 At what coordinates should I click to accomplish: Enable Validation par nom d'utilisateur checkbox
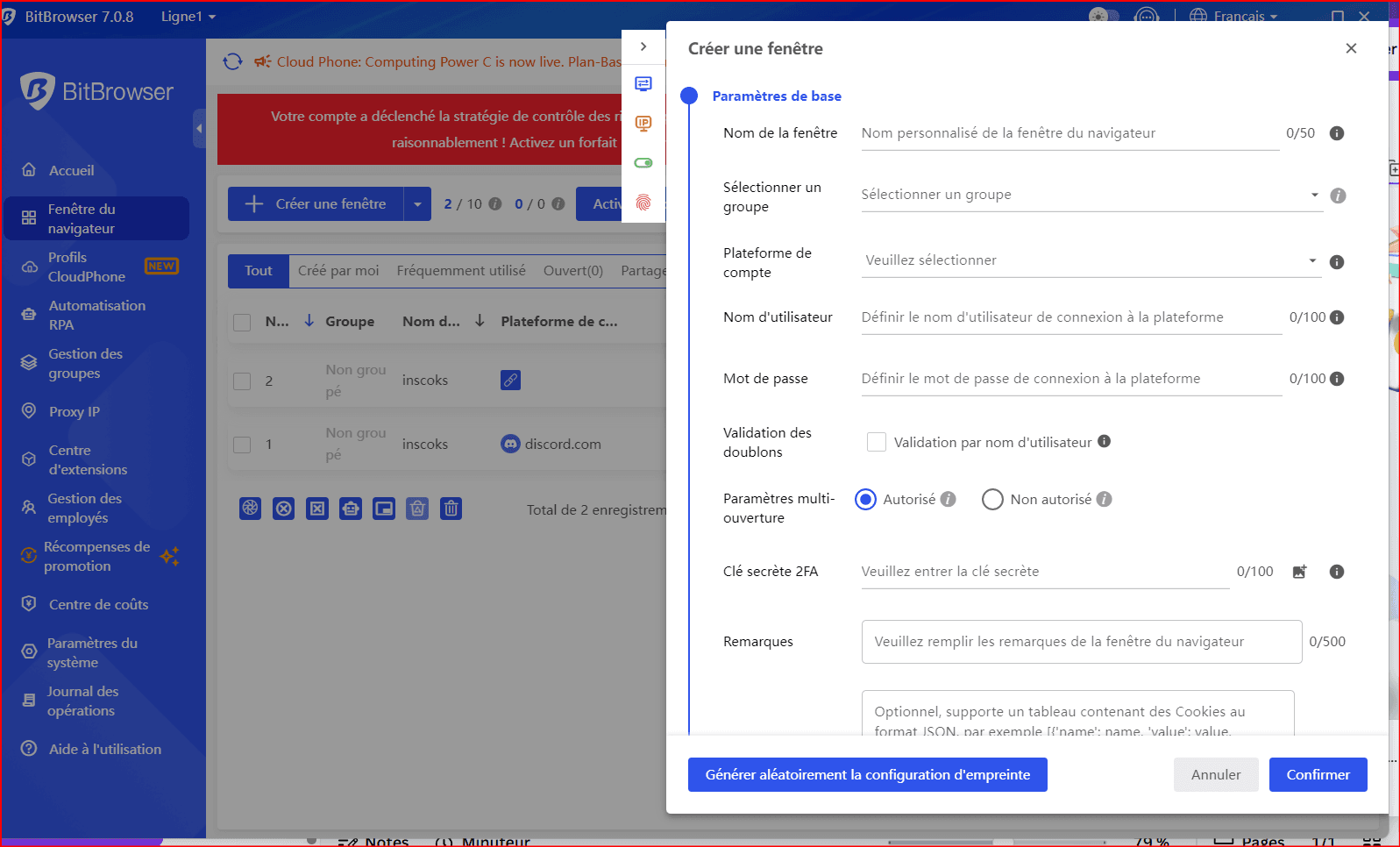(x=876, y=442)
